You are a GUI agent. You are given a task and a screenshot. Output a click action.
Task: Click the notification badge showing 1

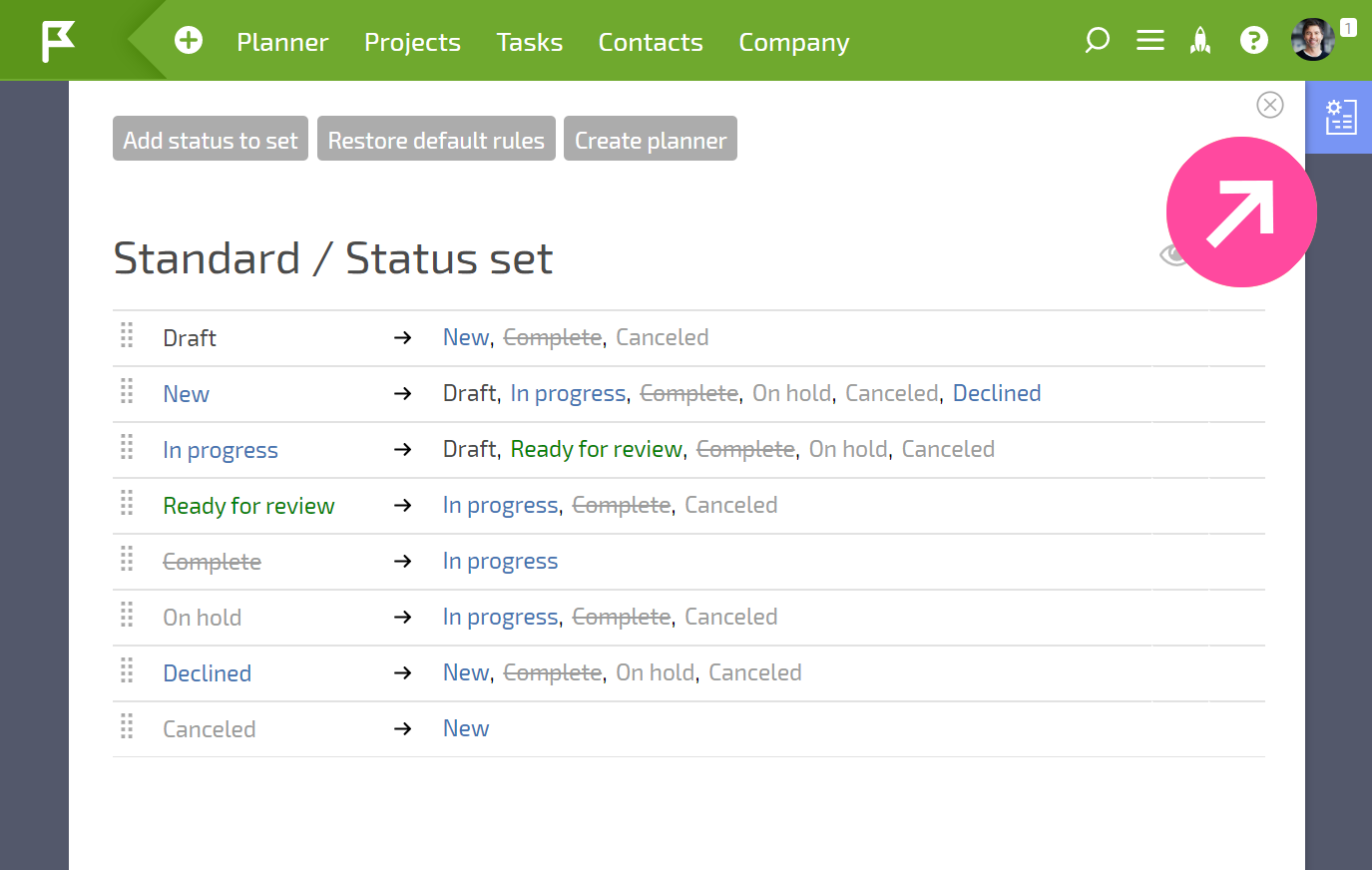(x=1348, y=28)
